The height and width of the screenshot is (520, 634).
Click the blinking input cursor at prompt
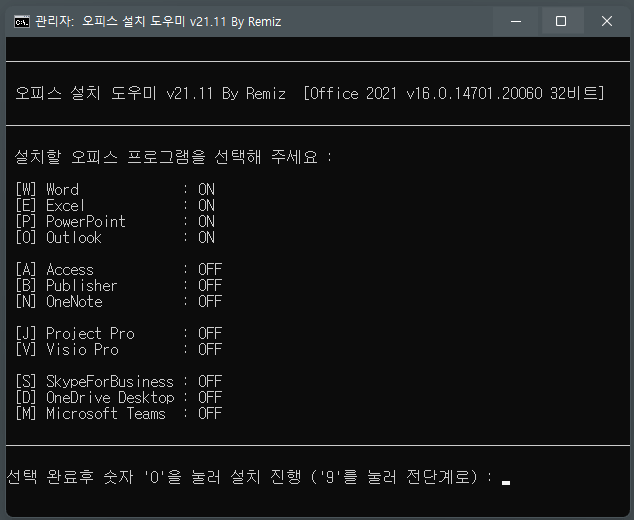coord(505,482)
